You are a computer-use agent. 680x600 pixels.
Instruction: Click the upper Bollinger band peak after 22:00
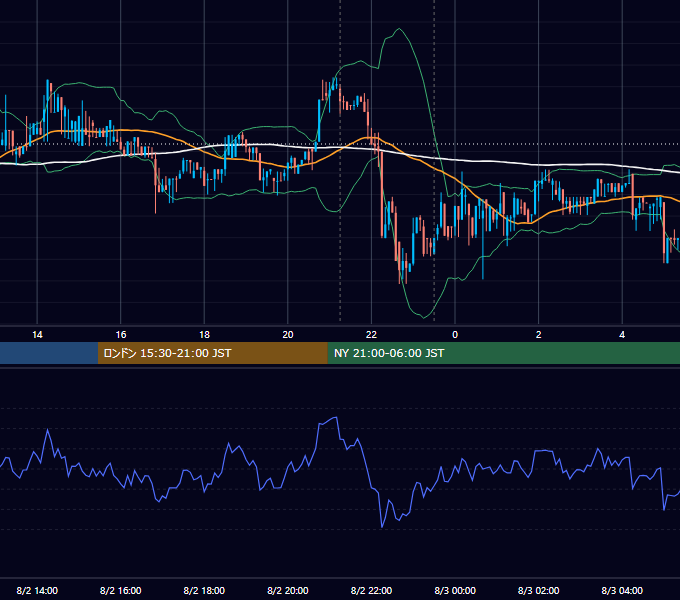pyautogui.click(x=399, y=29)
